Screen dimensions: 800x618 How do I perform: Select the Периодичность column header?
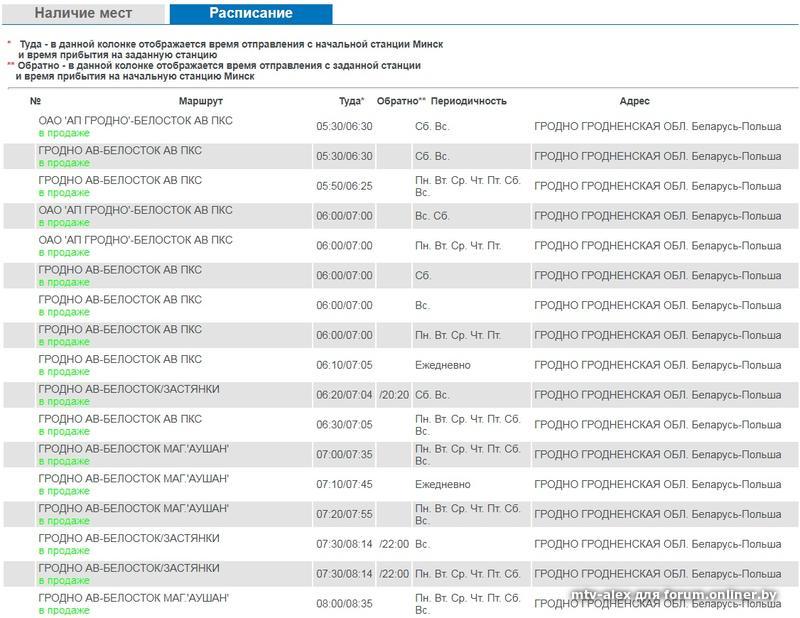[x=468, y=101]
